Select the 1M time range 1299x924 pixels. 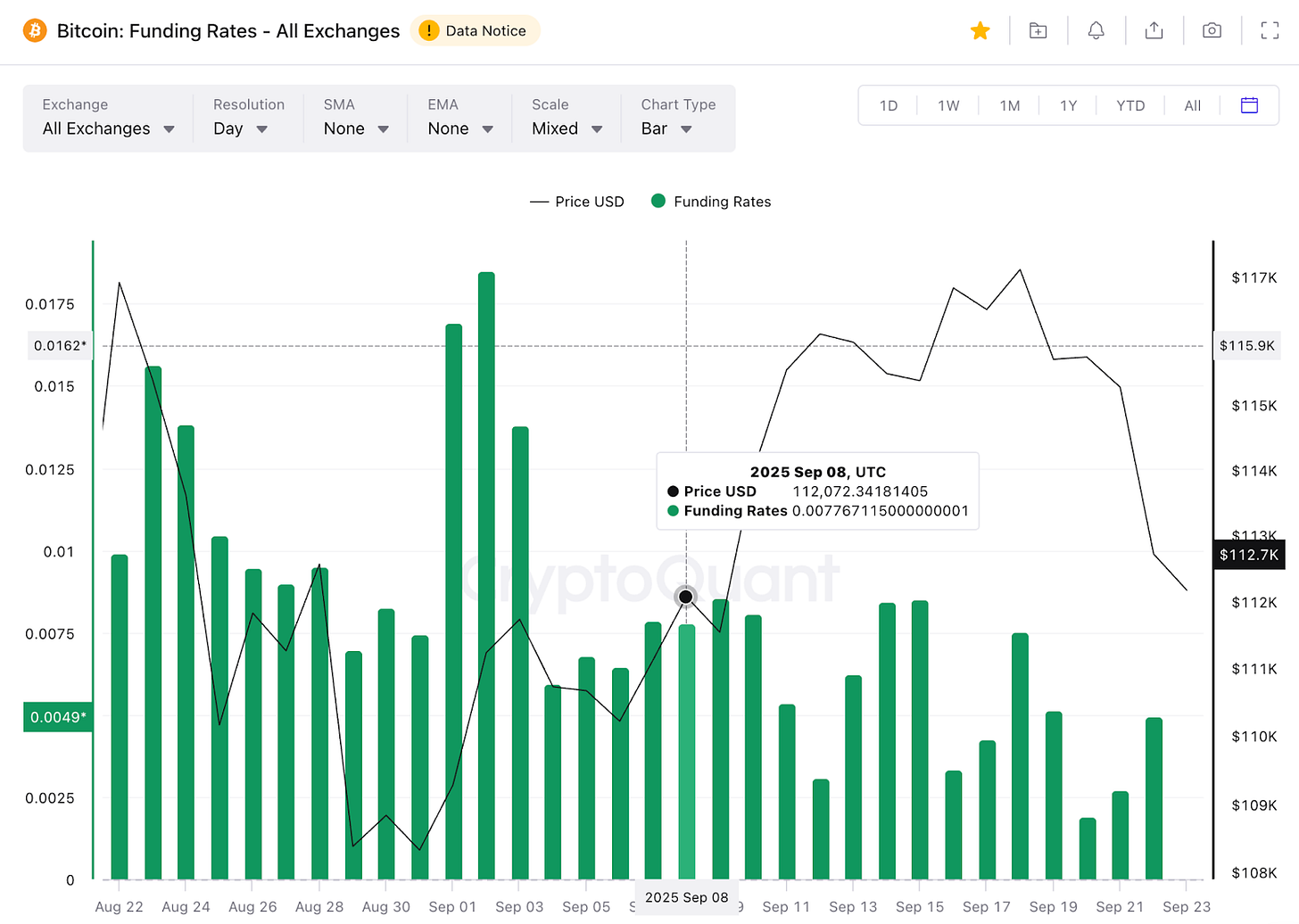coord(1009,105)
